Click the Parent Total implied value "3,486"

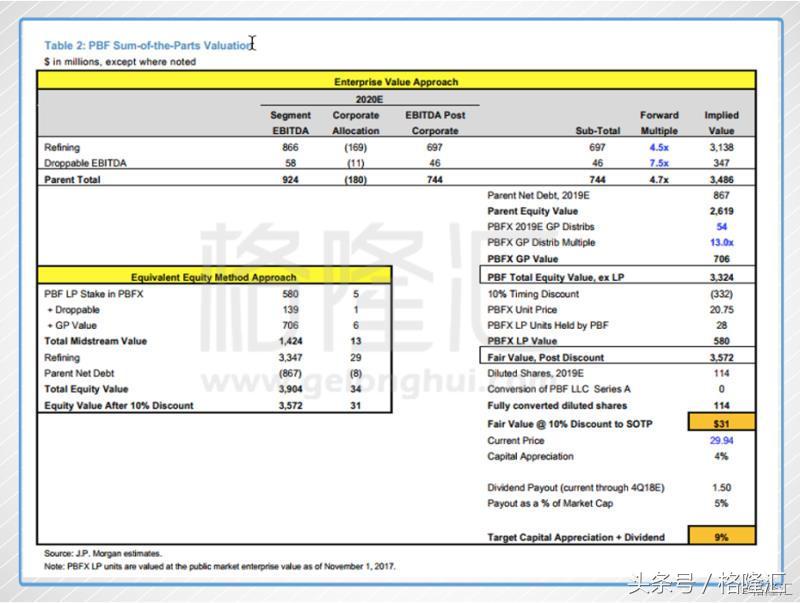click(721, 180)
